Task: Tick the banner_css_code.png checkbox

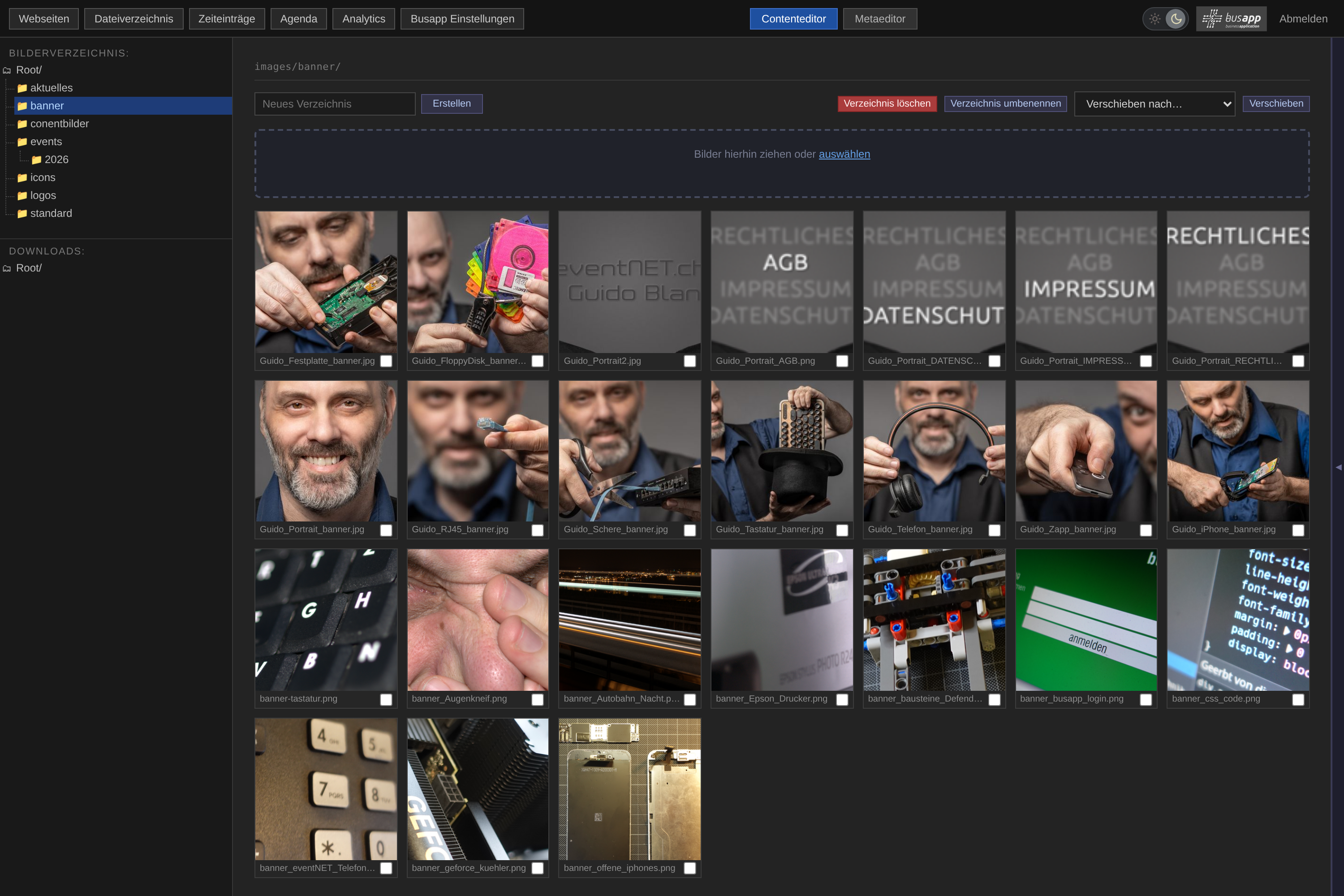Action: [x=1298, y=699]
